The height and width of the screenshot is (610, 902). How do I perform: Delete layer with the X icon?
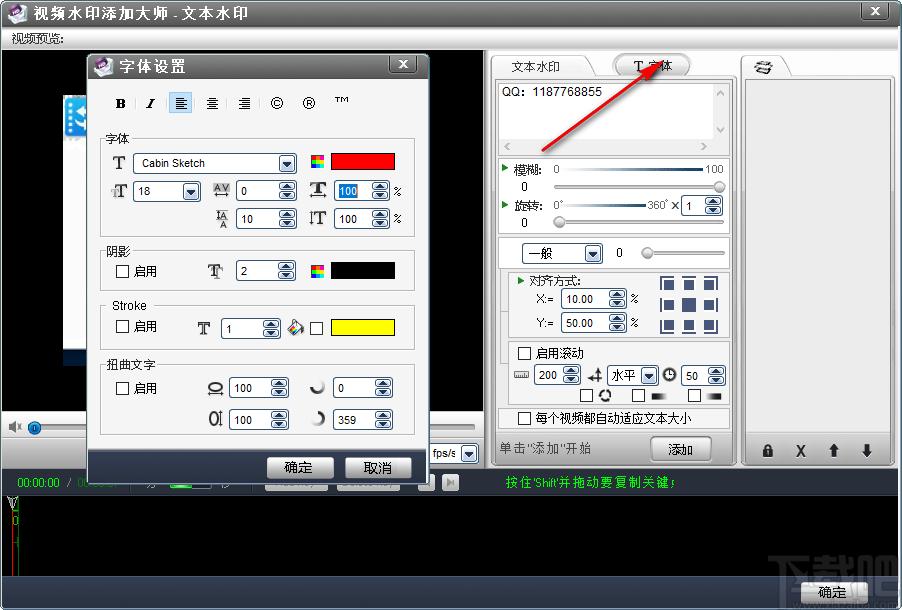click(801, 451)
